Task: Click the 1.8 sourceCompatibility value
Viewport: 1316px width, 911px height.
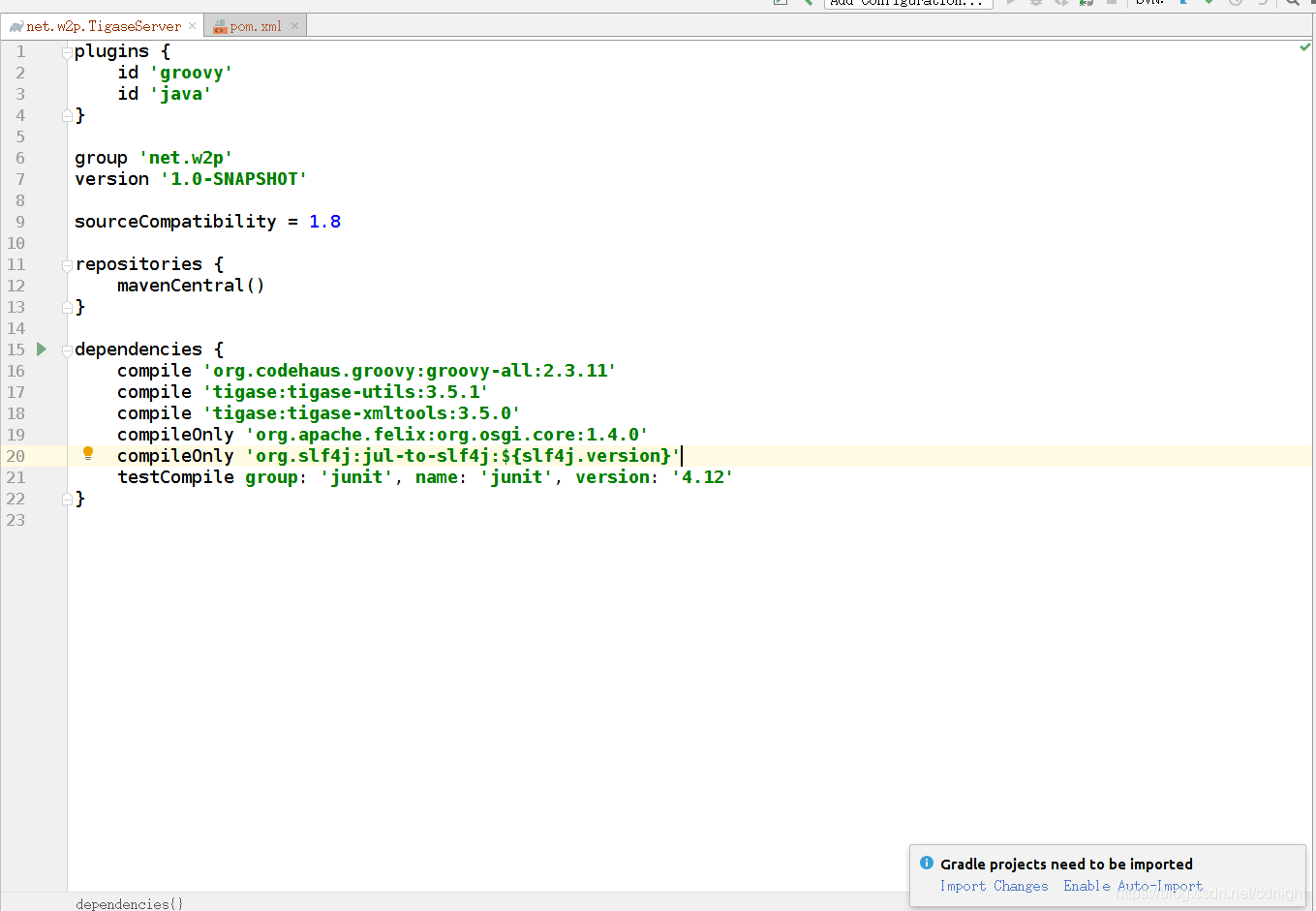Action: pyautogui.click(x=324, y=222)
